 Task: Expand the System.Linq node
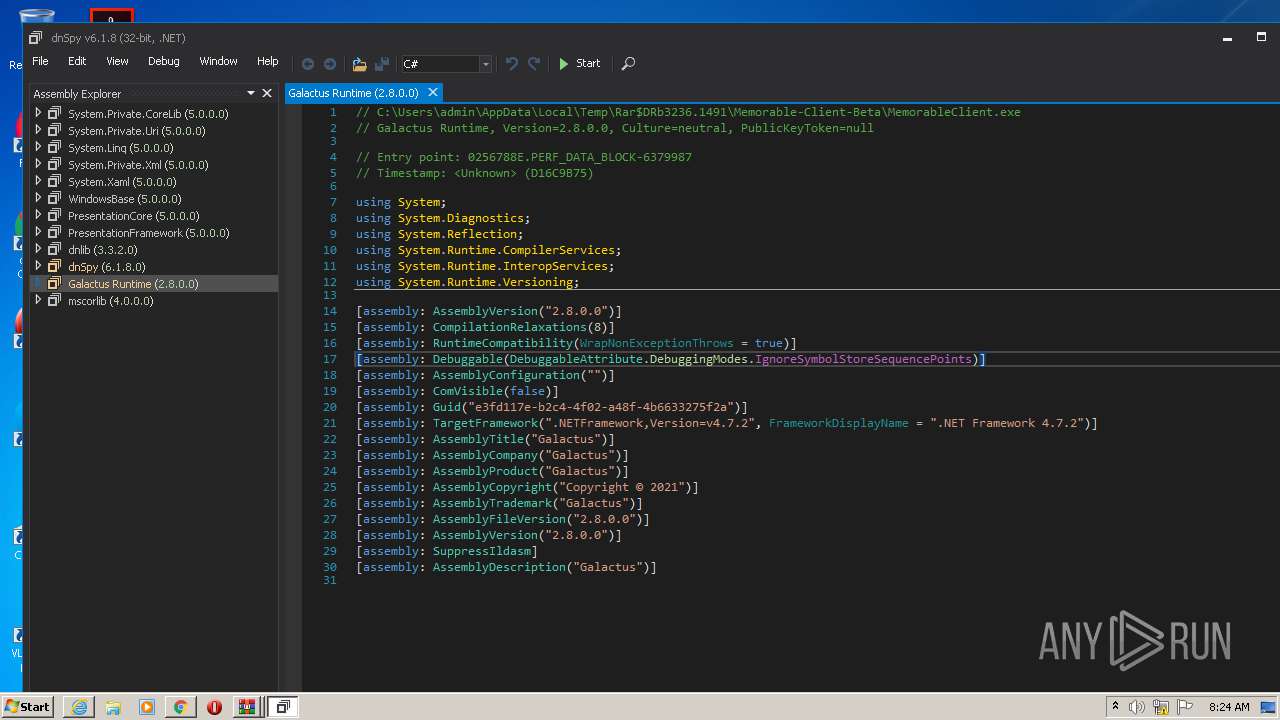38,147
